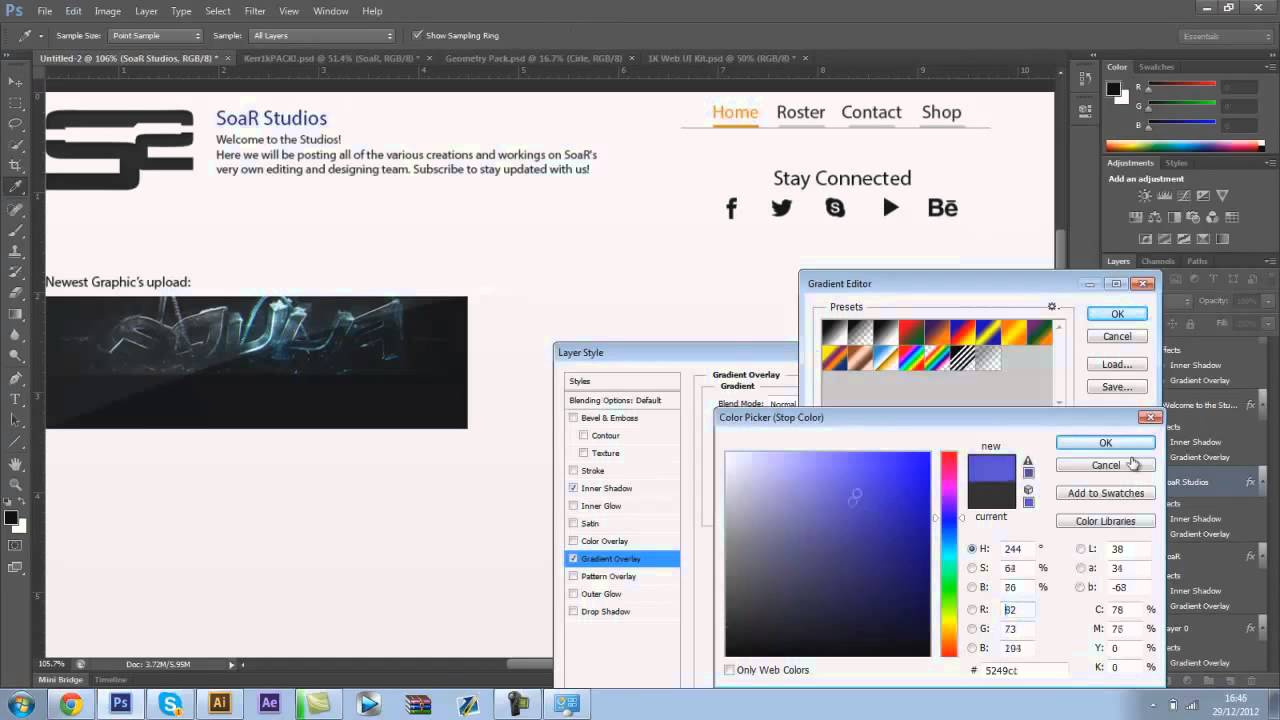Open the Adjustments panel flyout menu
Screen dimensions: 1280x720
point(1268,162)
